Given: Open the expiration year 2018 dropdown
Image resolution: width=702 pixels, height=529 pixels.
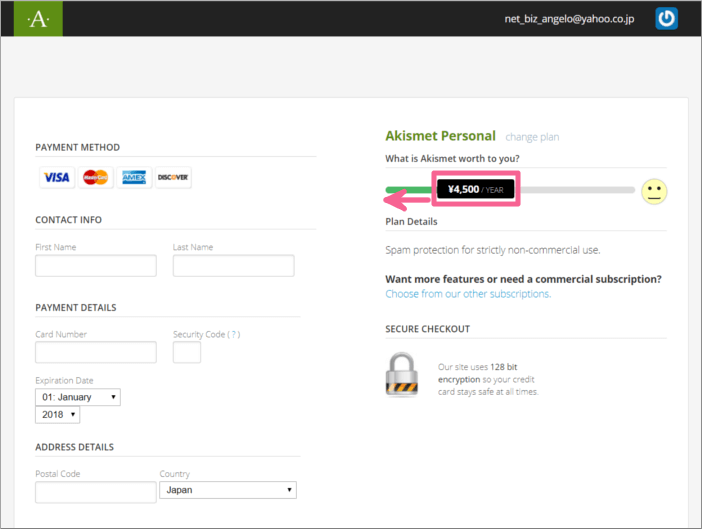Looking at the screenshot, I should pyautogui.click(x=57, y=414).
